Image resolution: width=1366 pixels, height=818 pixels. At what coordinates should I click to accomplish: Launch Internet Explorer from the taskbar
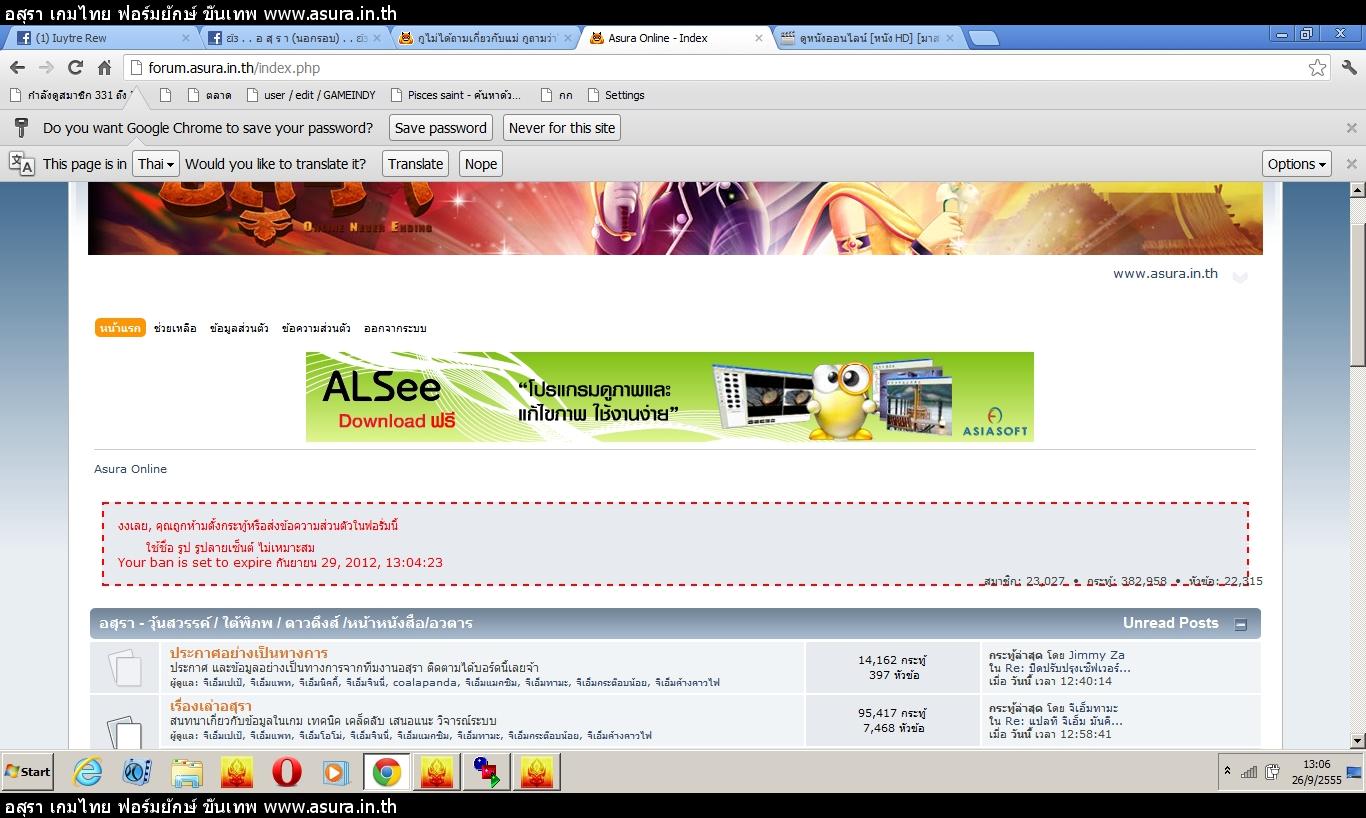pos(88,772)
